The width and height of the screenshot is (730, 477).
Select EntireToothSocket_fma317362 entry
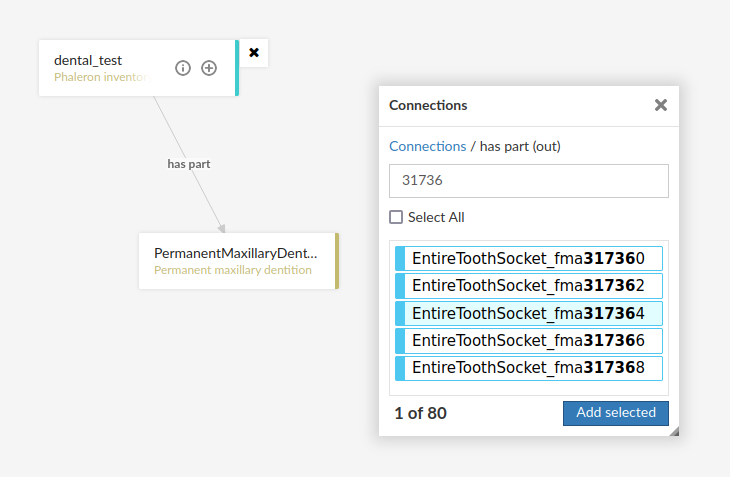[x=529, y=285]
